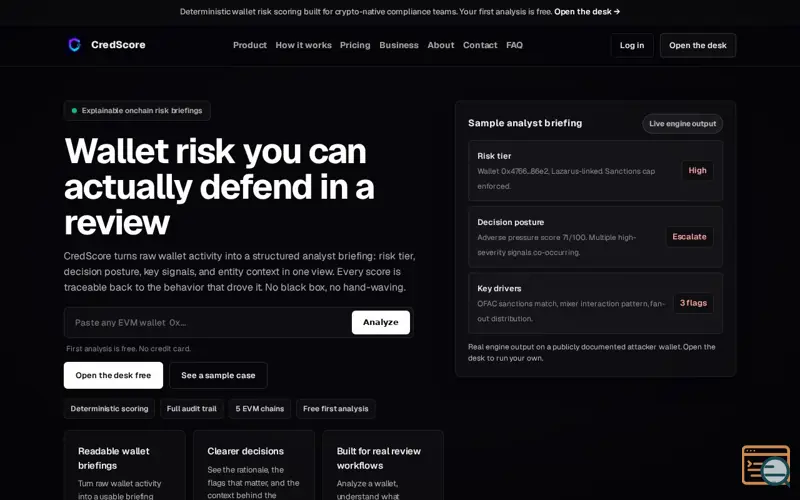Click the High risk tier tag

point(697,170)
